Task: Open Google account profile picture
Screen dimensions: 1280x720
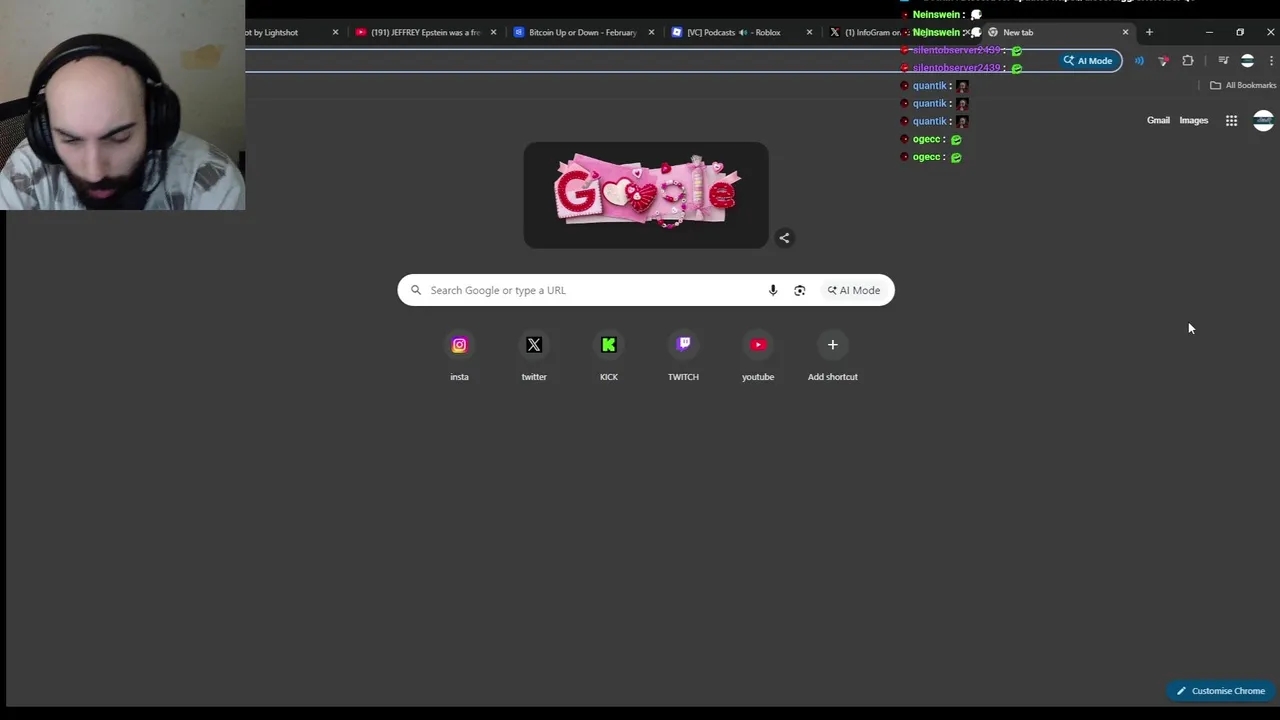Action: pyautogui.click(x=1263, y=121)
